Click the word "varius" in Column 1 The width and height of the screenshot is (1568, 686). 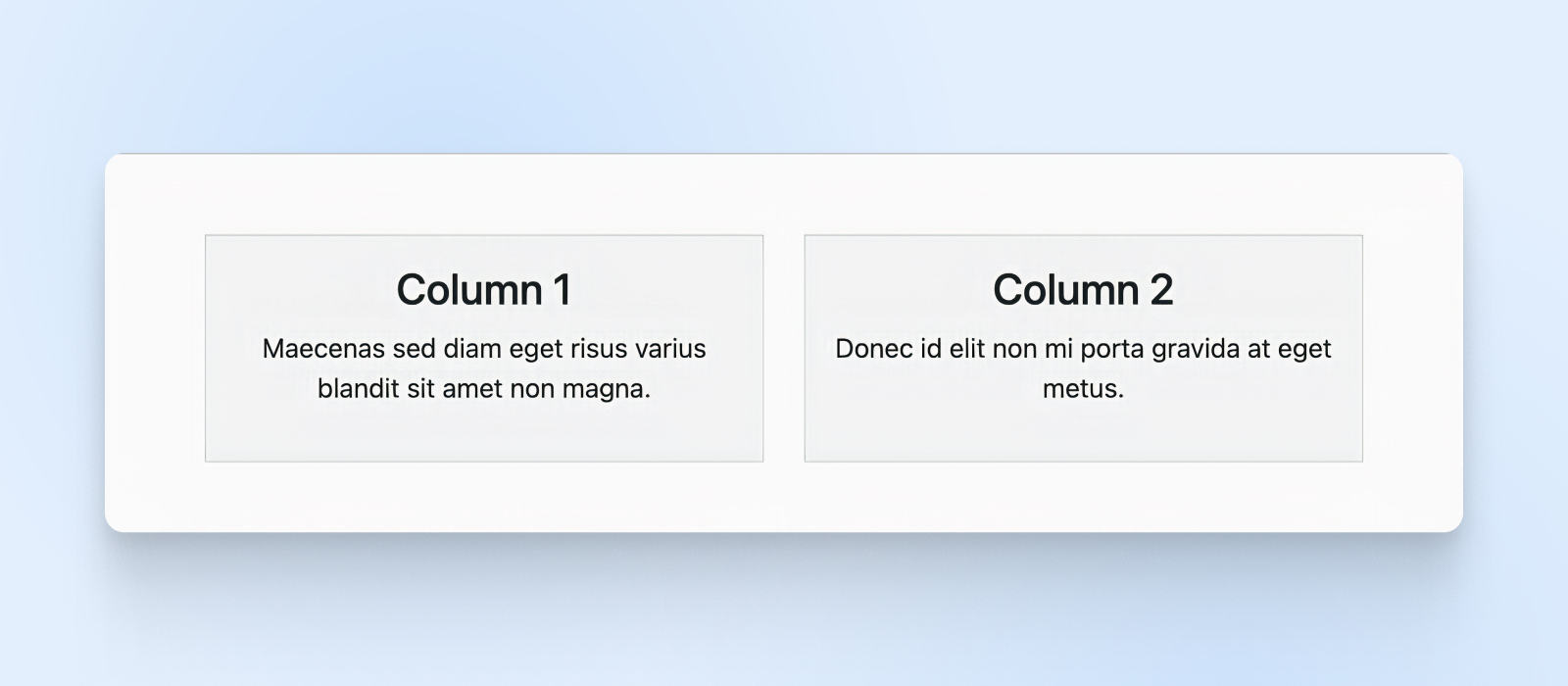click(x=670, y=349)
